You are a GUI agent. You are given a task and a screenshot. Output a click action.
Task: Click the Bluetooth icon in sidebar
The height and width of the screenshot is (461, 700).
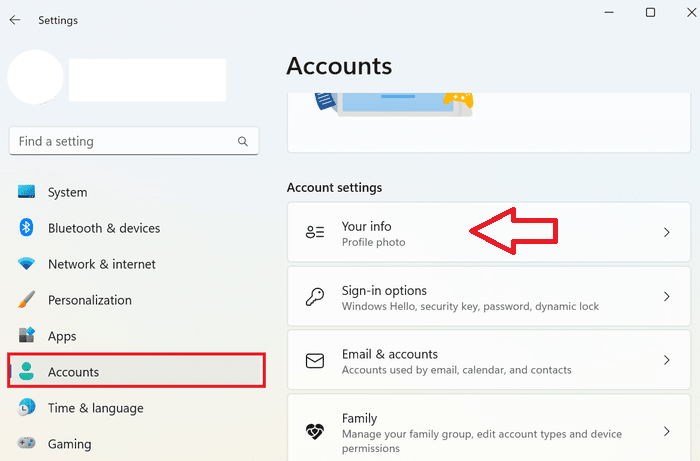click(x=26, y=228)
